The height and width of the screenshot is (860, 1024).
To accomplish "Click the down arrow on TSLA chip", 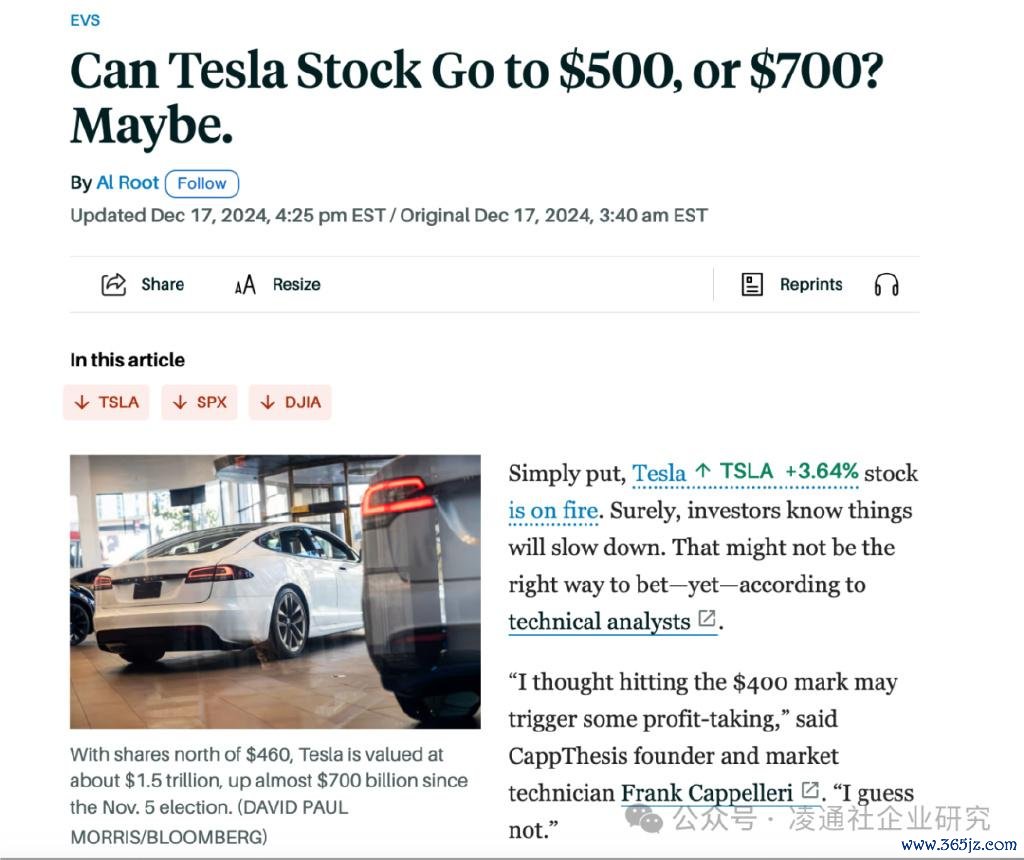I will (82, 402).
